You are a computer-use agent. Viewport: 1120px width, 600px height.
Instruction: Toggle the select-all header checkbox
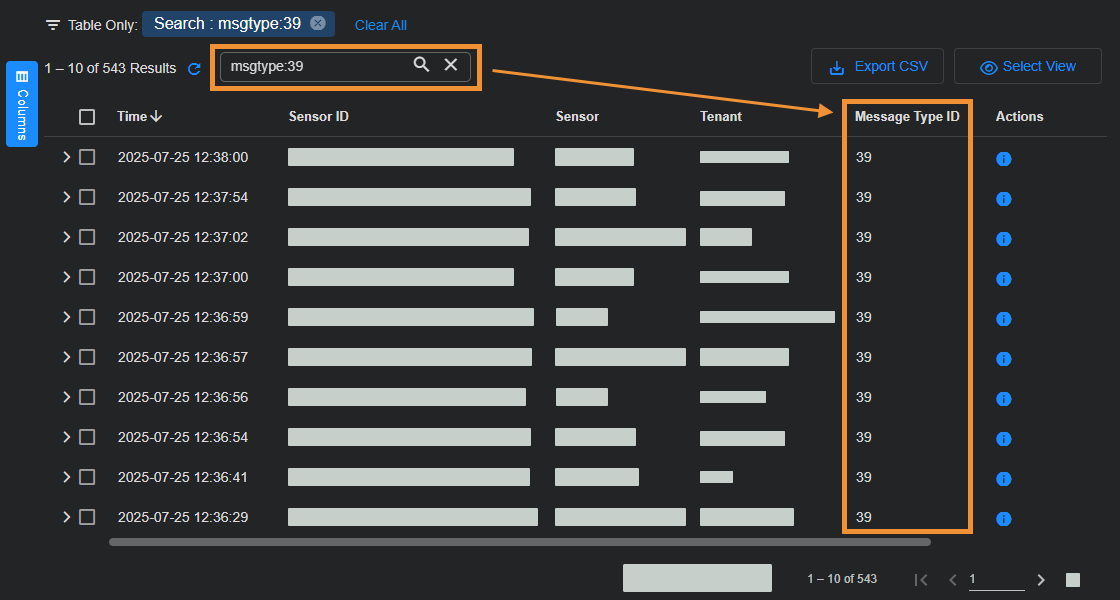point(87,117)
